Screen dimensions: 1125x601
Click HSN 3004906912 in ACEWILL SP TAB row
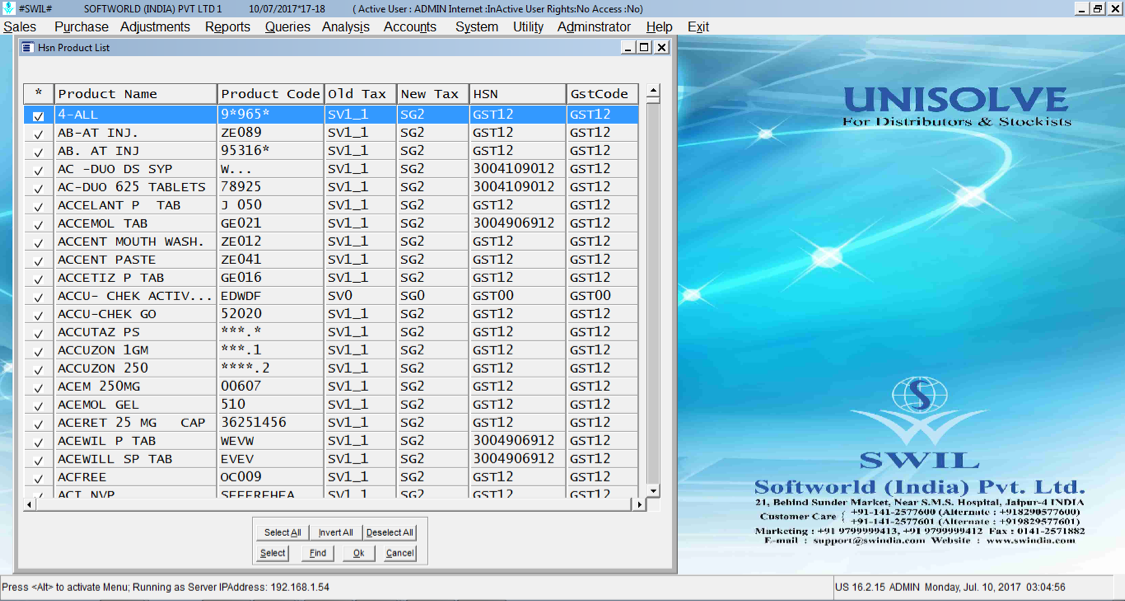click(514, 458)
